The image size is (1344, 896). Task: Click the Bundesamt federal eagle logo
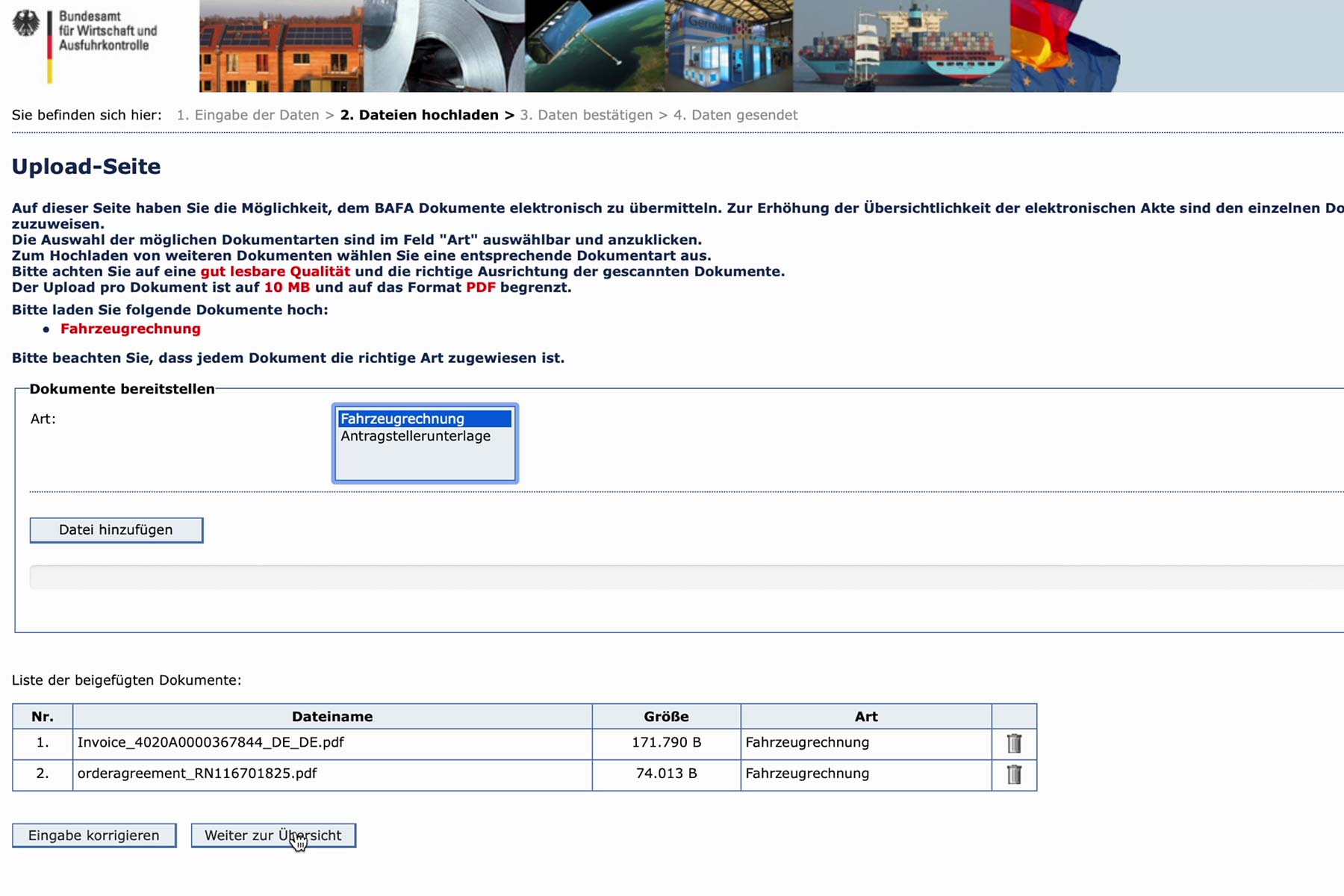[x=27, y=25]
